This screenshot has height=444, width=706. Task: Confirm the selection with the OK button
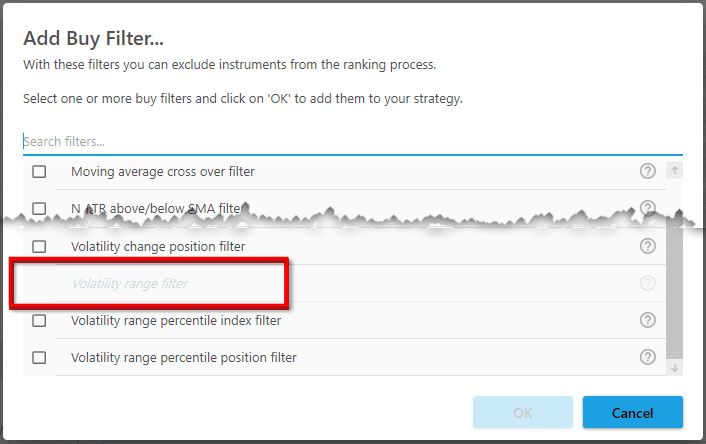[x=523, y=412]
